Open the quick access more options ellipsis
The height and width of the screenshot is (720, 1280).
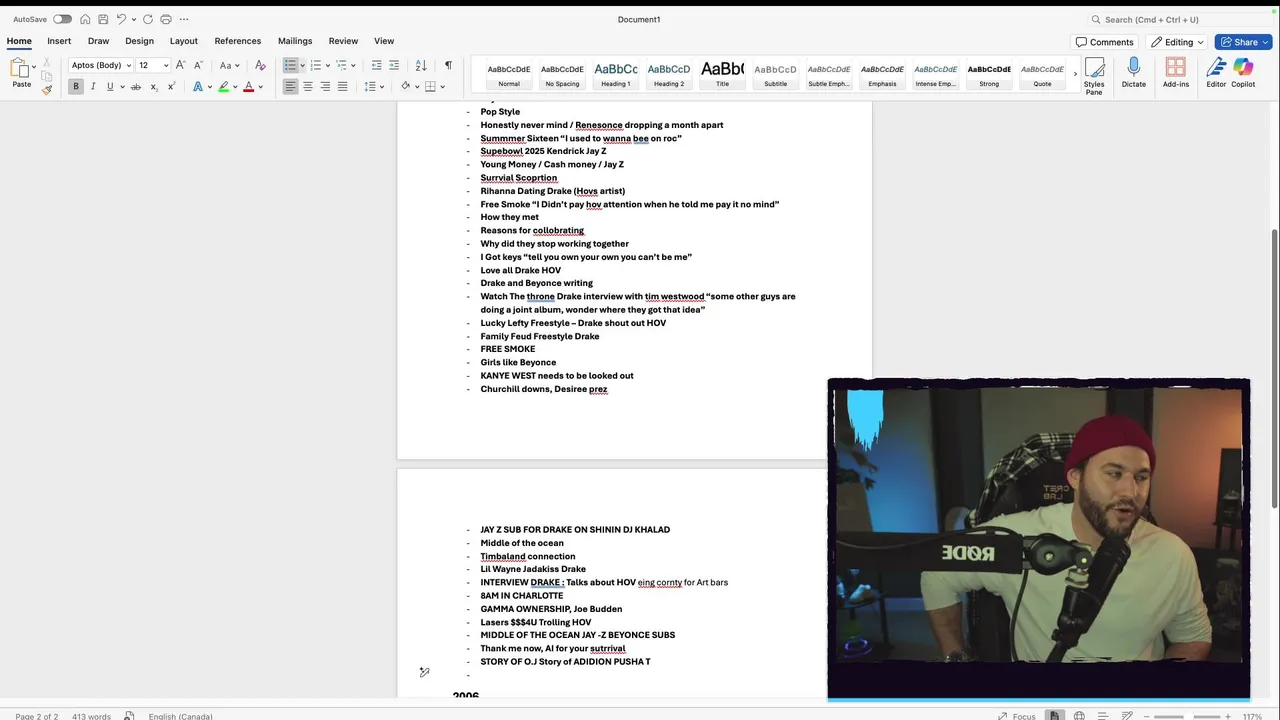point(184,19)
